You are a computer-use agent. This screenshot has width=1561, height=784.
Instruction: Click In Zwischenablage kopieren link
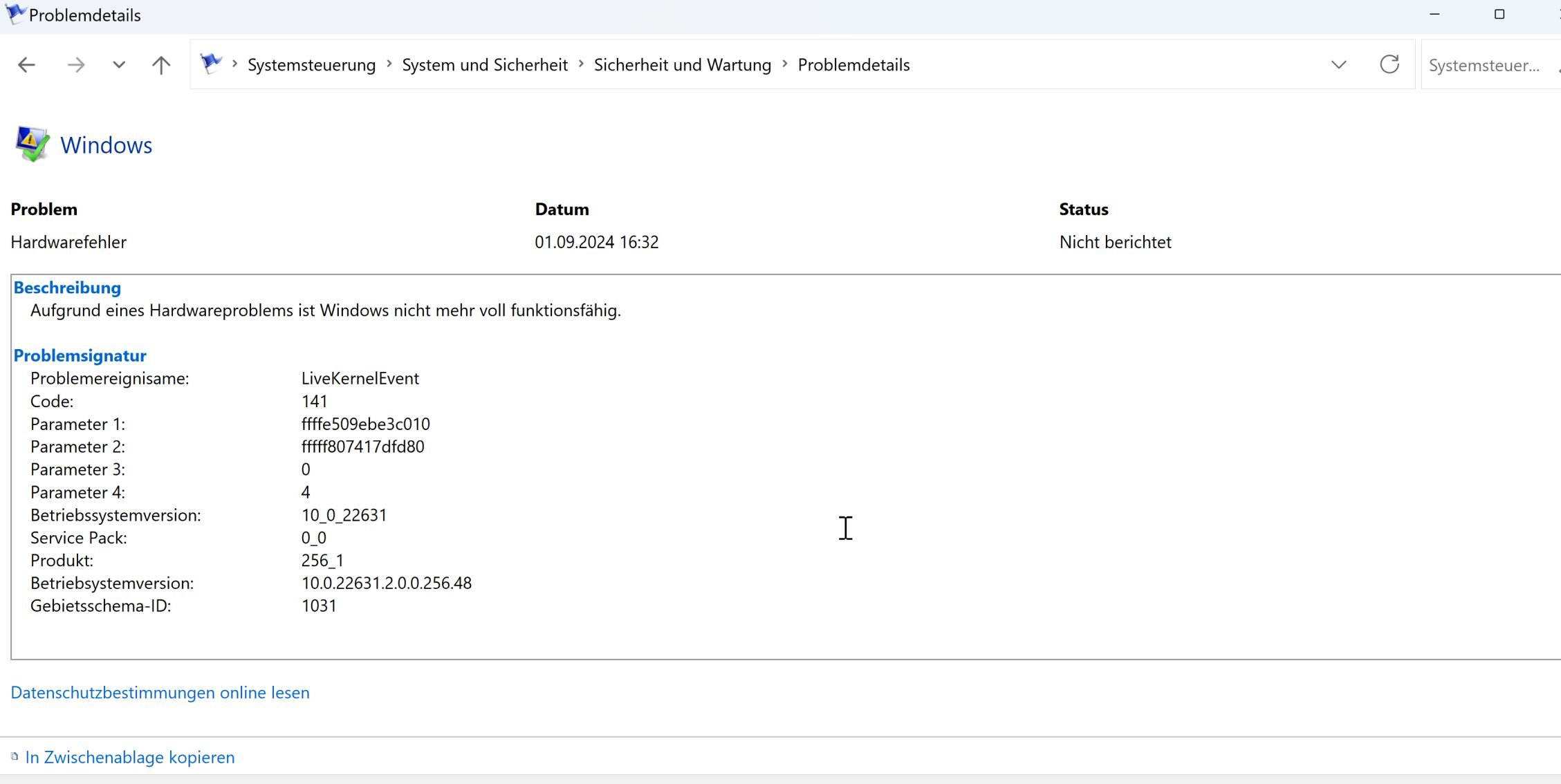tap(130, 757)
